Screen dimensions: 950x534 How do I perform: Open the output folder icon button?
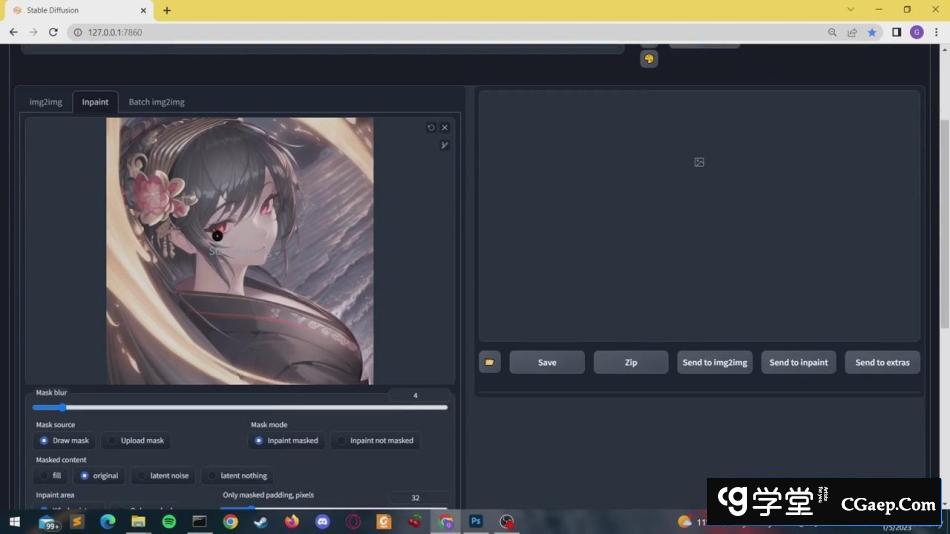[x=490, y=362]
